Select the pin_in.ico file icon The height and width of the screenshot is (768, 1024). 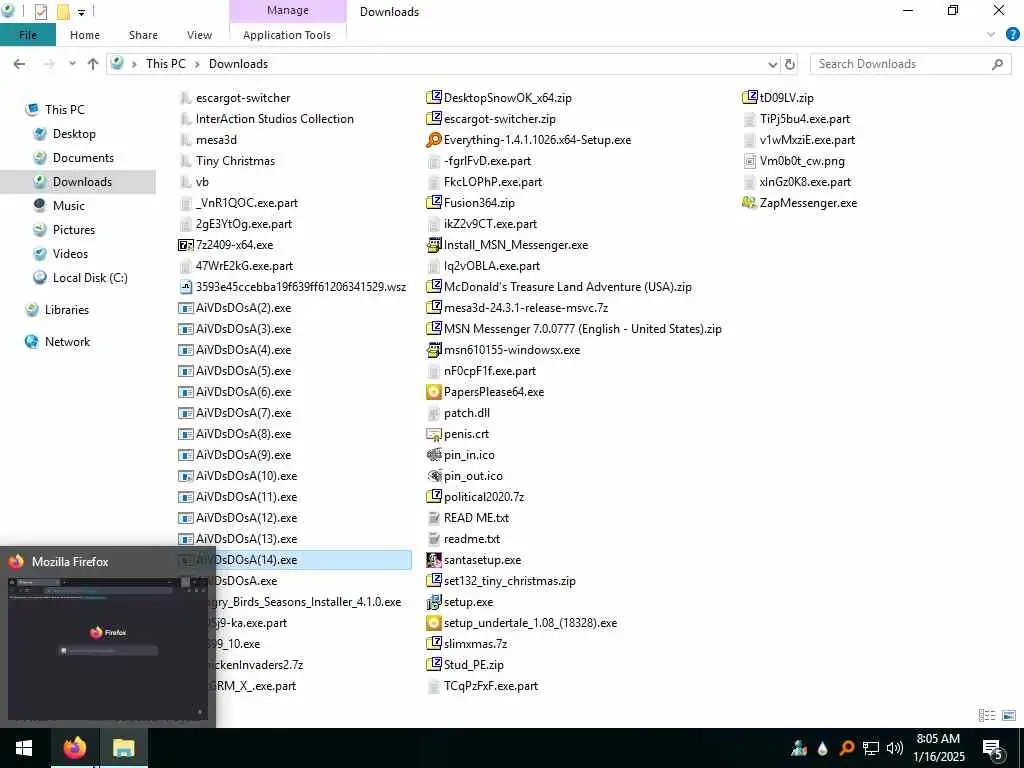[x=434, y=455]
